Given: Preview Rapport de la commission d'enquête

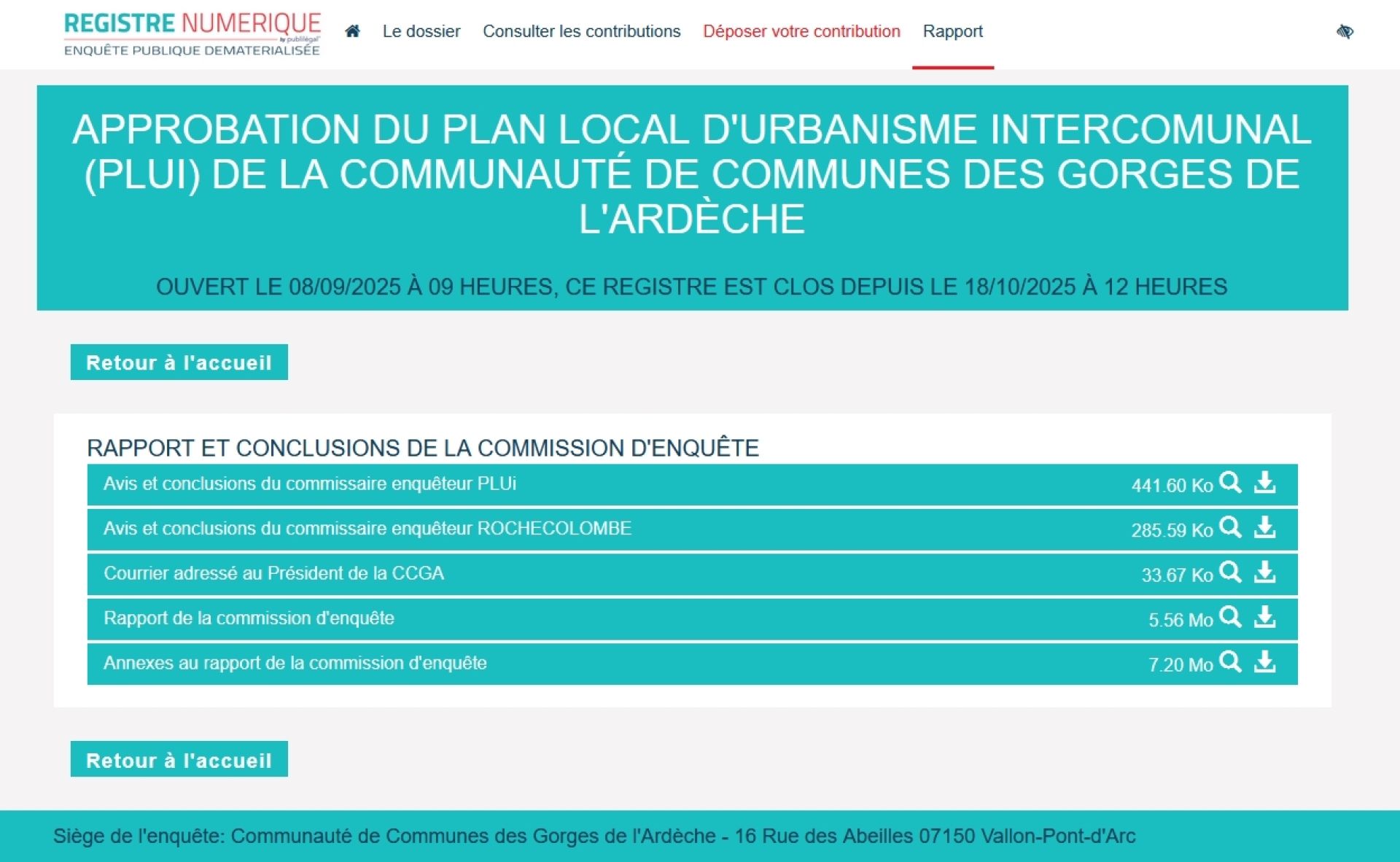Looking at the screenshot, I should pyautogui.click(x=1230, y=617).
